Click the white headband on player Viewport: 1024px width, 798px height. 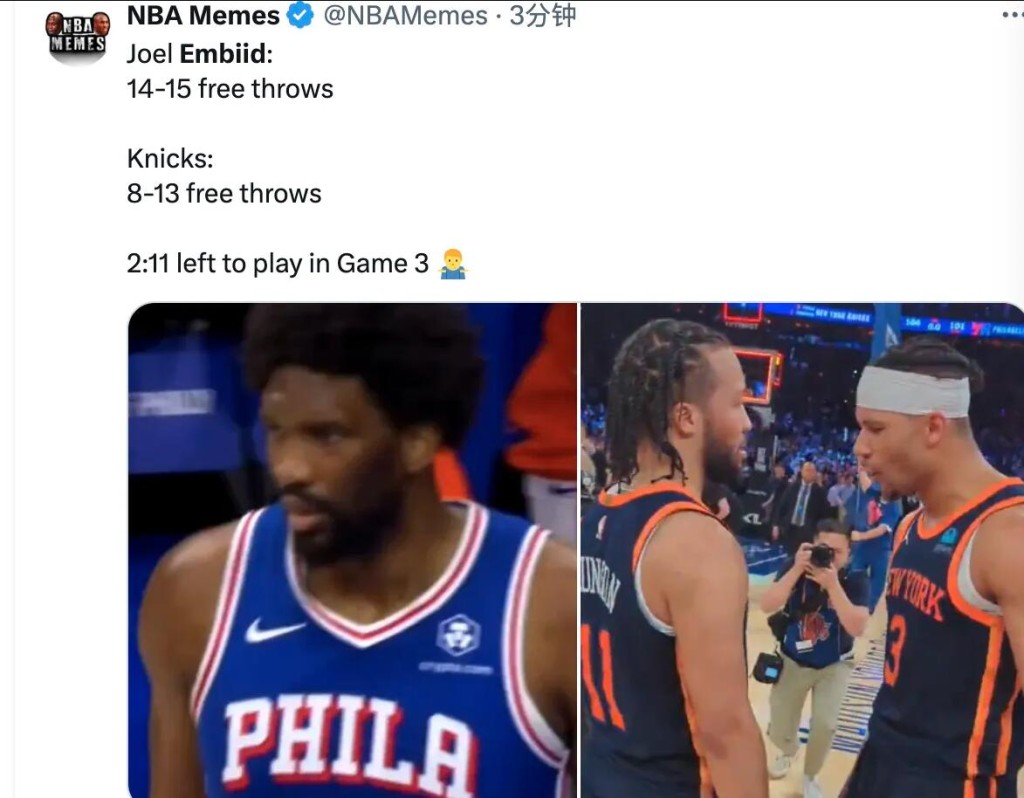tap(913, 391)
